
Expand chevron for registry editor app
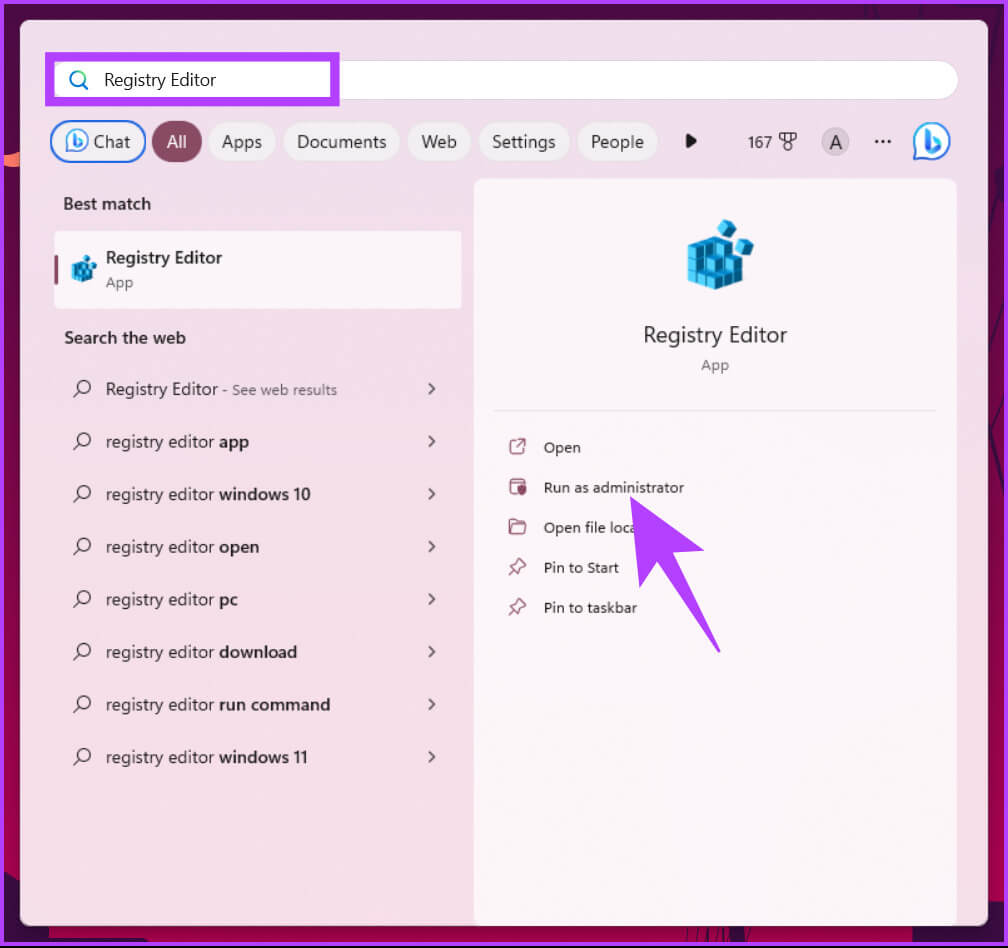pyautogui.click(x=431, y=442)
